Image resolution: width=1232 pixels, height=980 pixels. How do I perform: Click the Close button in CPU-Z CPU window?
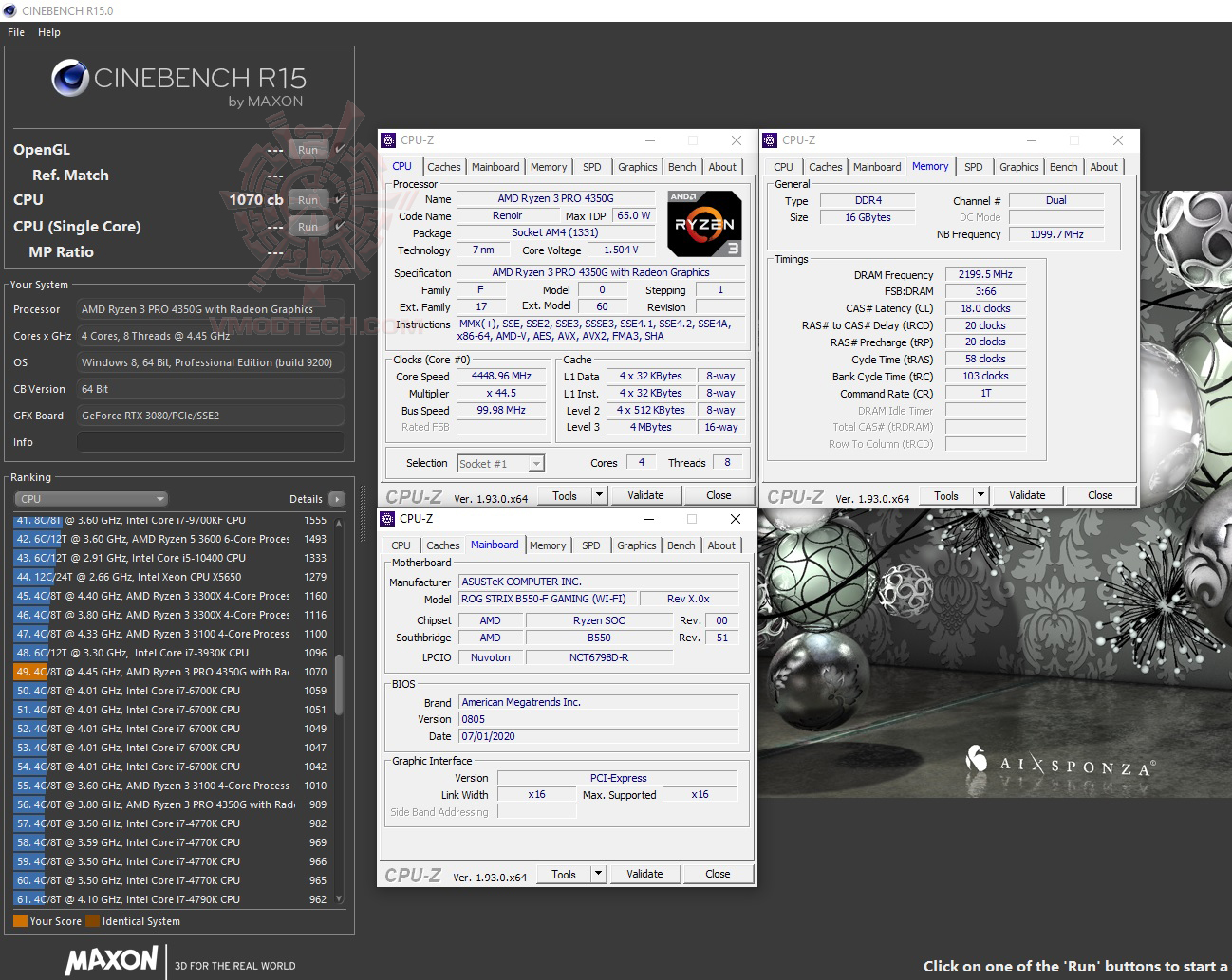(719, 495)
